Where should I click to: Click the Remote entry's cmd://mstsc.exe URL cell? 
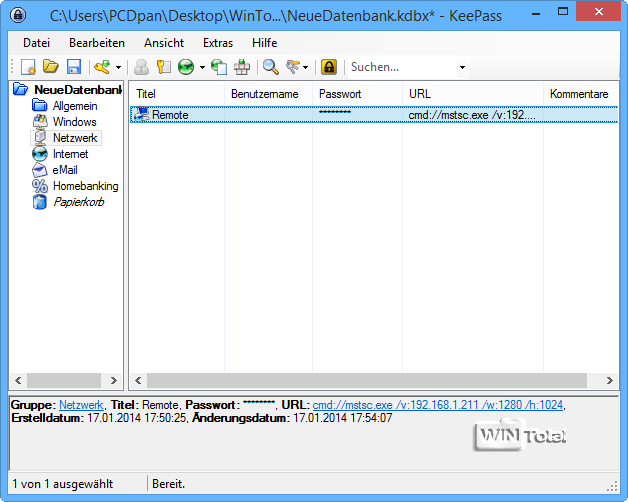472,115
